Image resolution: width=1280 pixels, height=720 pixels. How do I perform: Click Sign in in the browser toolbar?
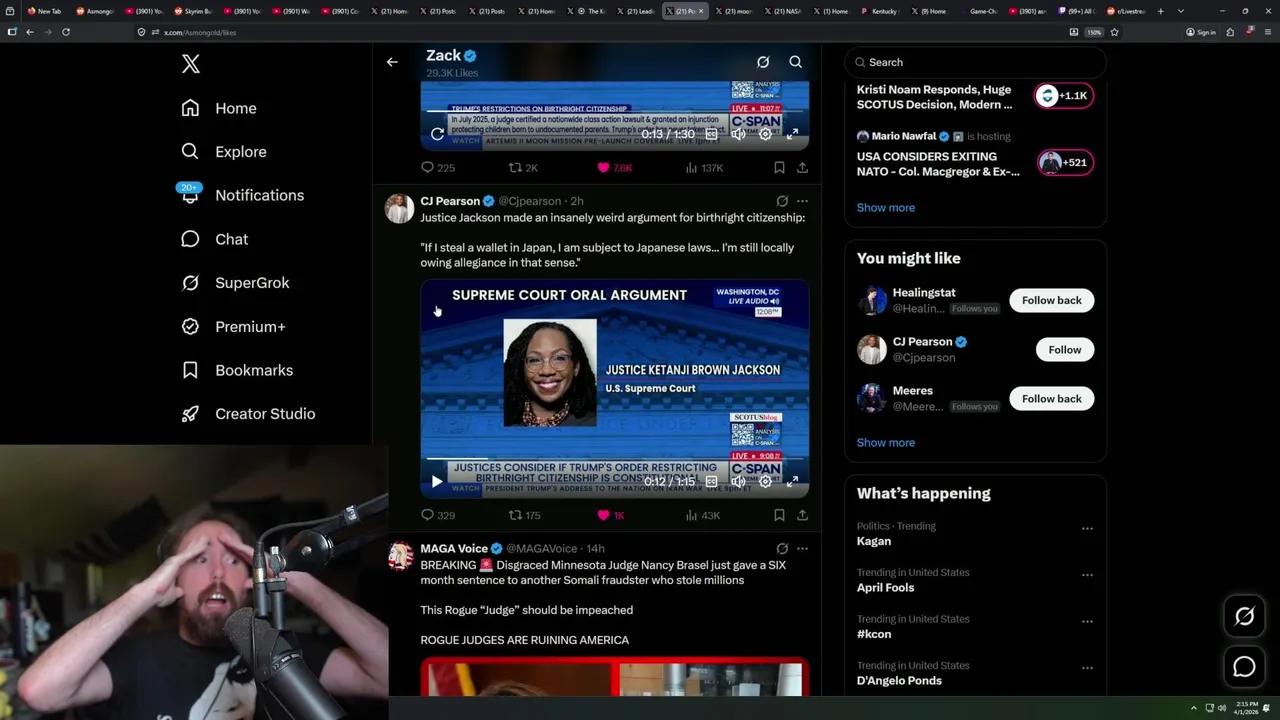1201,32
